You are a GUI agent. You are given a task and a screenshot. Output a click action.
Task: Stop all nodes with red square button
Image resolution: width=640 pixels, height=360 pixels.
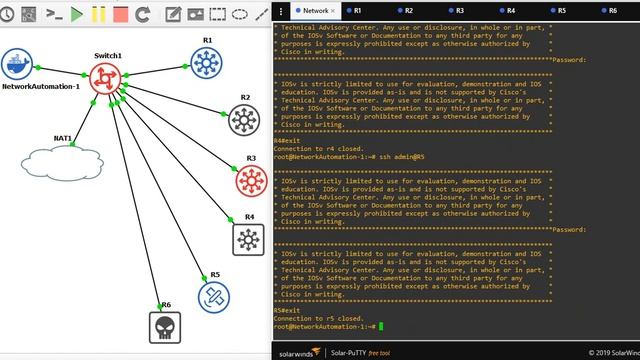coord(120,15)
